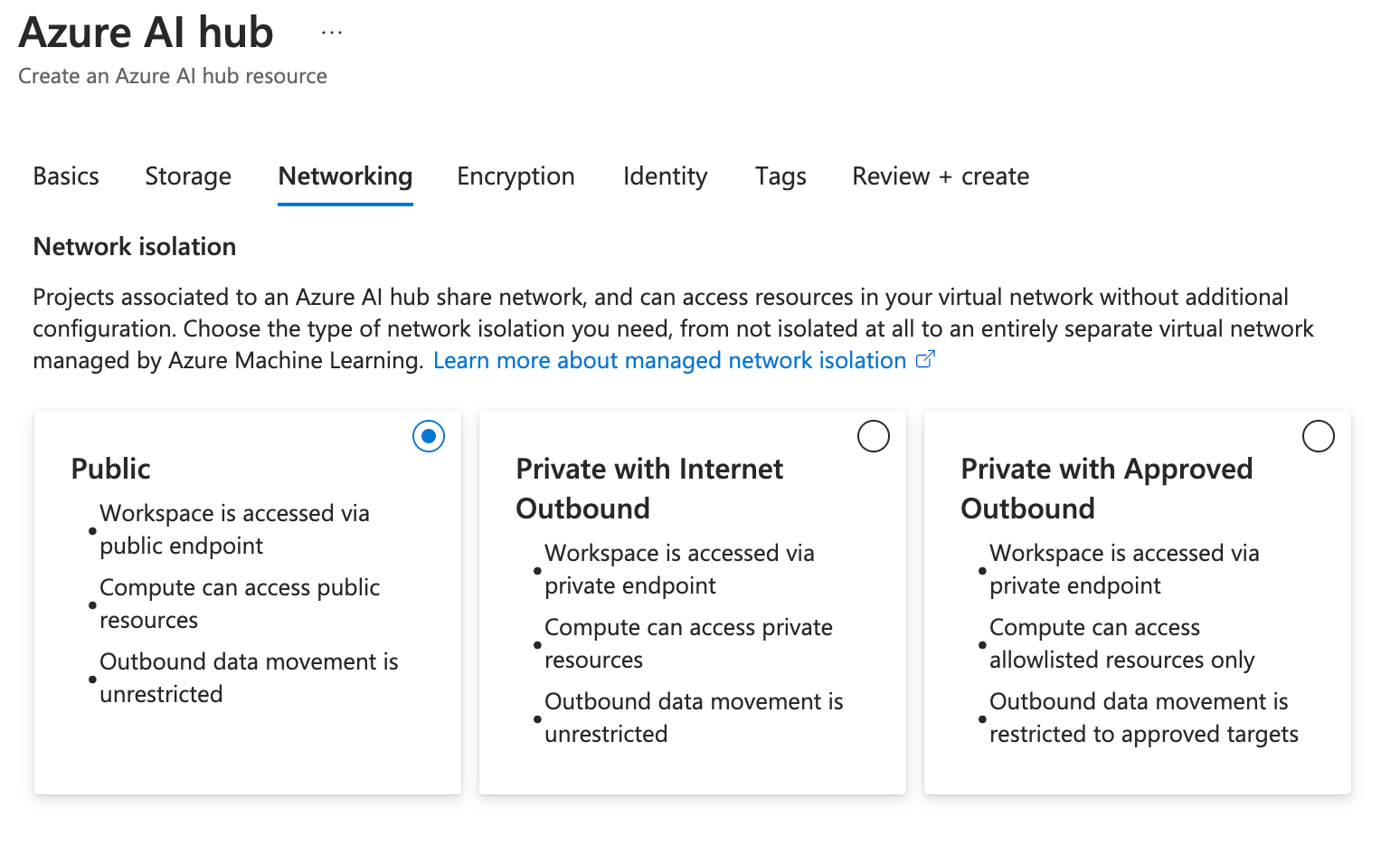Click external link icon after managed network isolation

(x=925, y=359)
